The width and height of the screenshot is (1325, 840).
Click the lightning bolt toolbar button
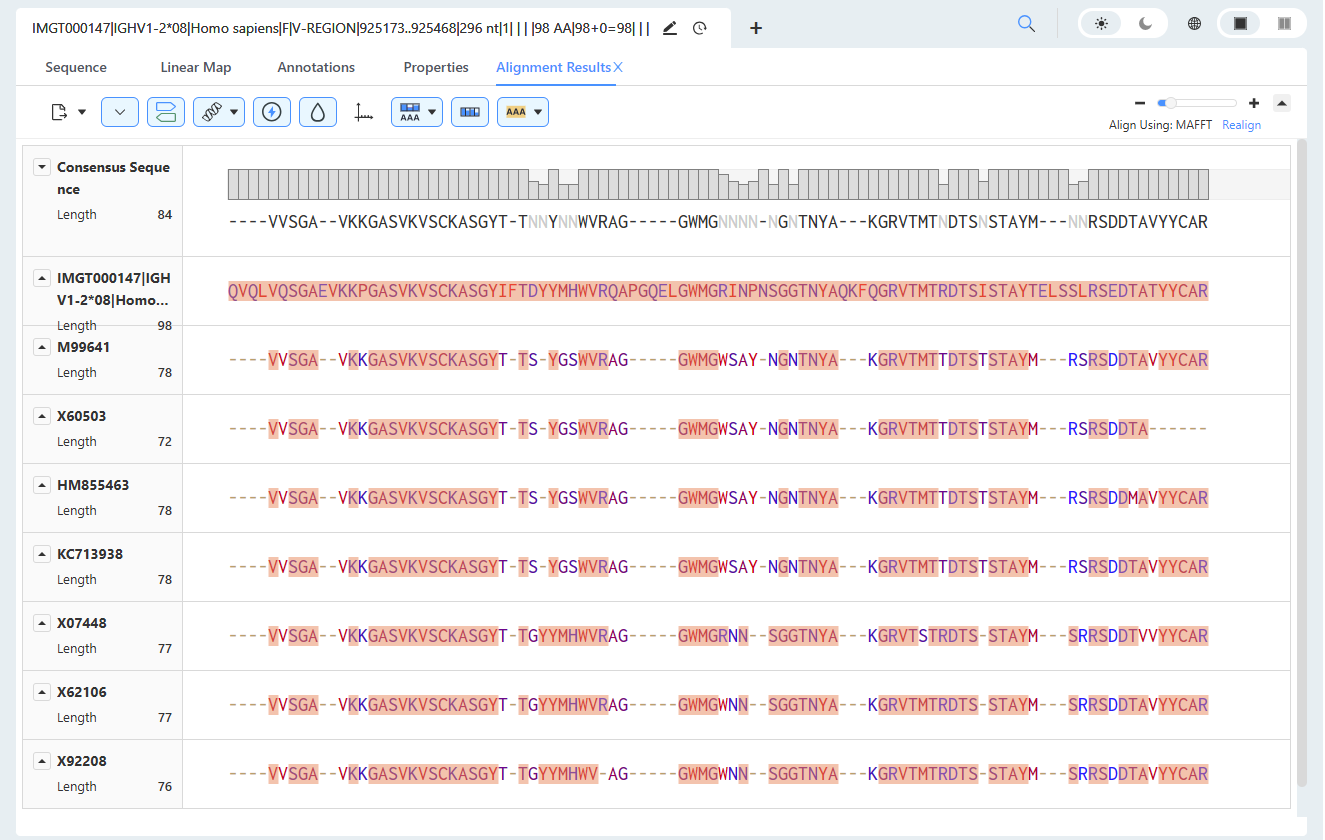271,112
